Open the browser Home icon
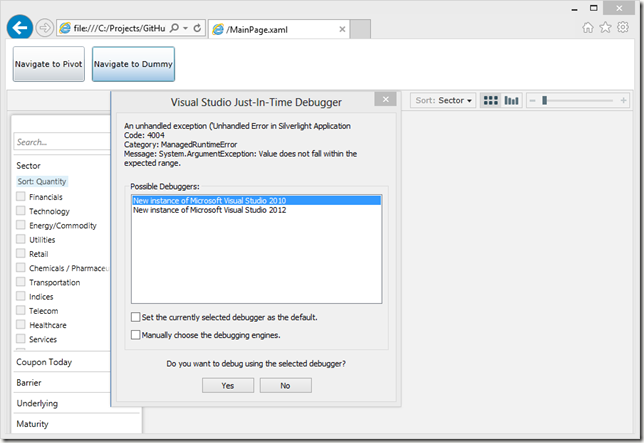This screenshot has height=443, width=644. click(588, 28)
